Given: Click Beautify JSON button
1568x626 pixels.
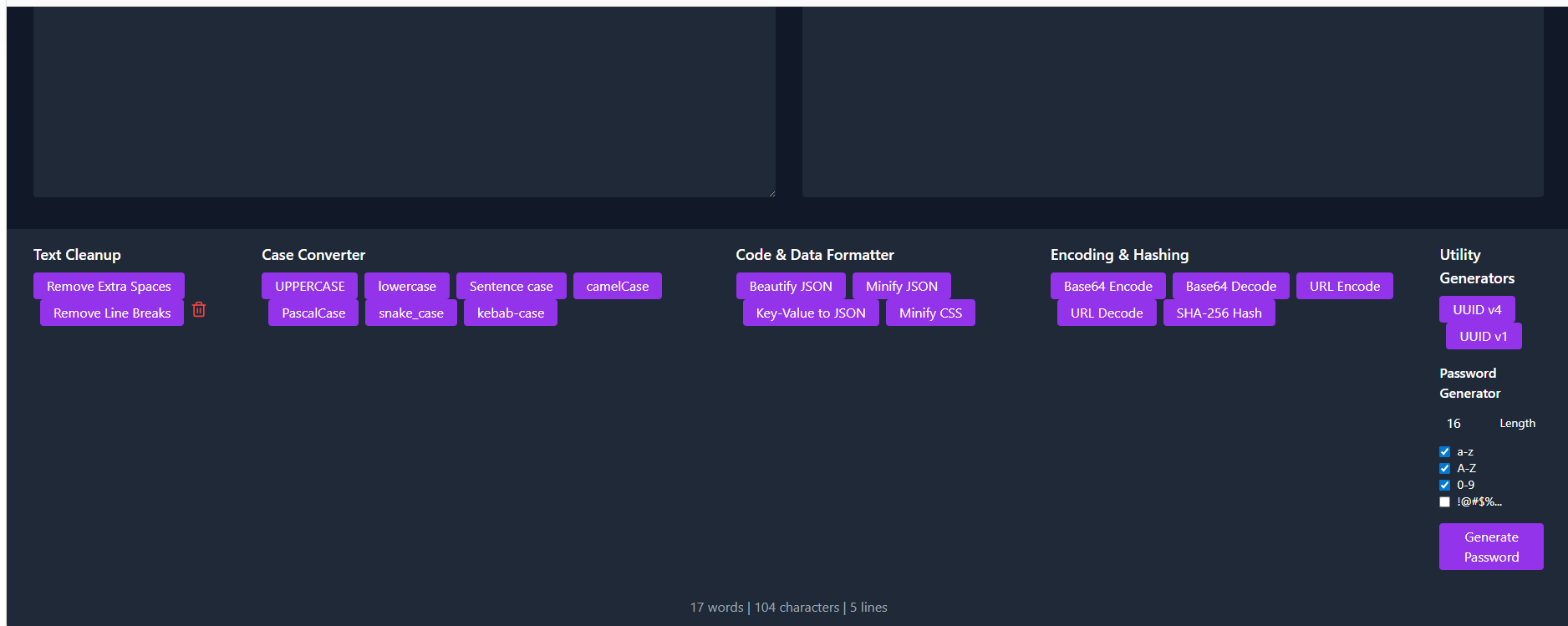Looking at the screenshot, I should coord(791,286).
